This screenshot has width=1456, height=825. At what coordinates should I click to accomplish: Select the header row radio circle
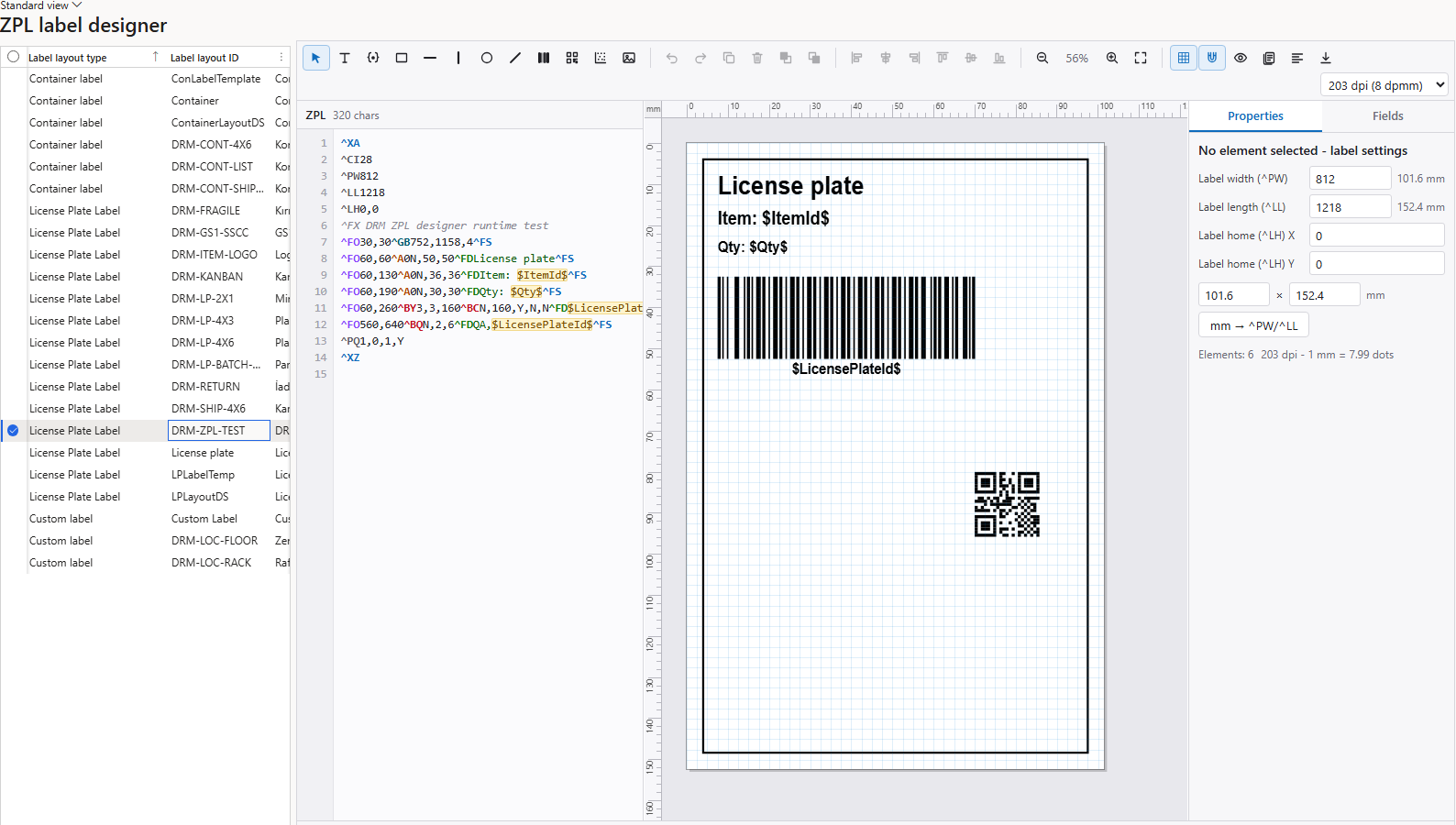tap(13, 57)
